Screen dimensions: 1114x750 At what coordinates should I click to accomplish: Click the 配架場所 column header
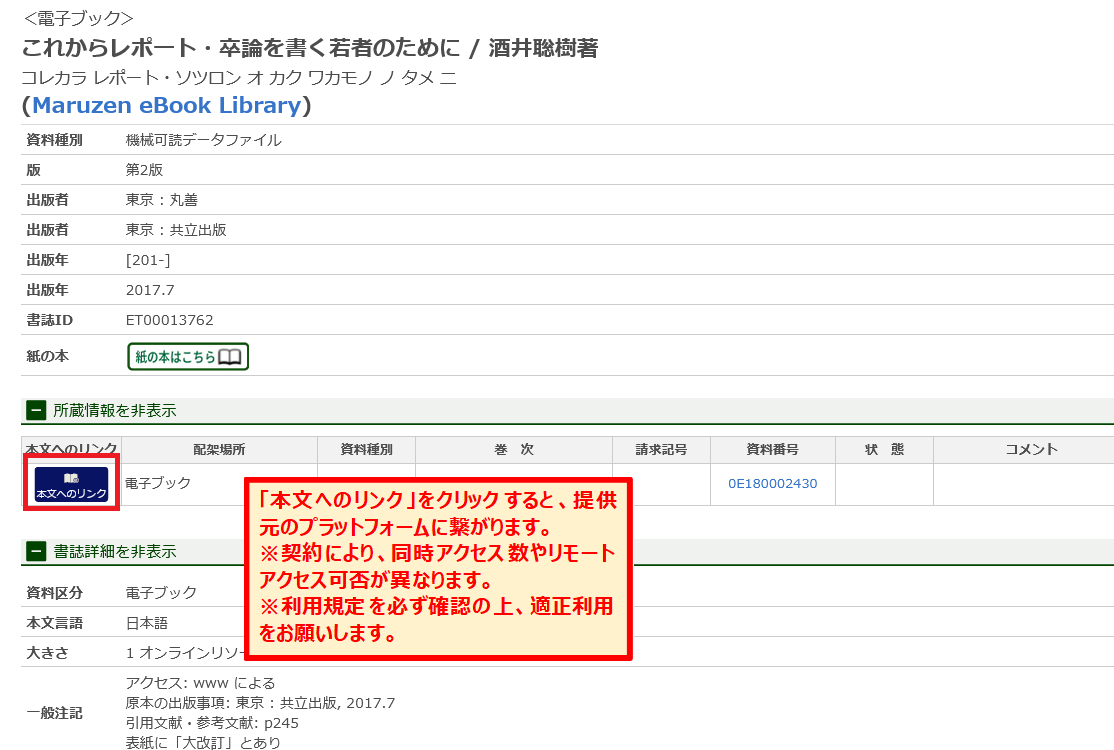pos(219,450)
